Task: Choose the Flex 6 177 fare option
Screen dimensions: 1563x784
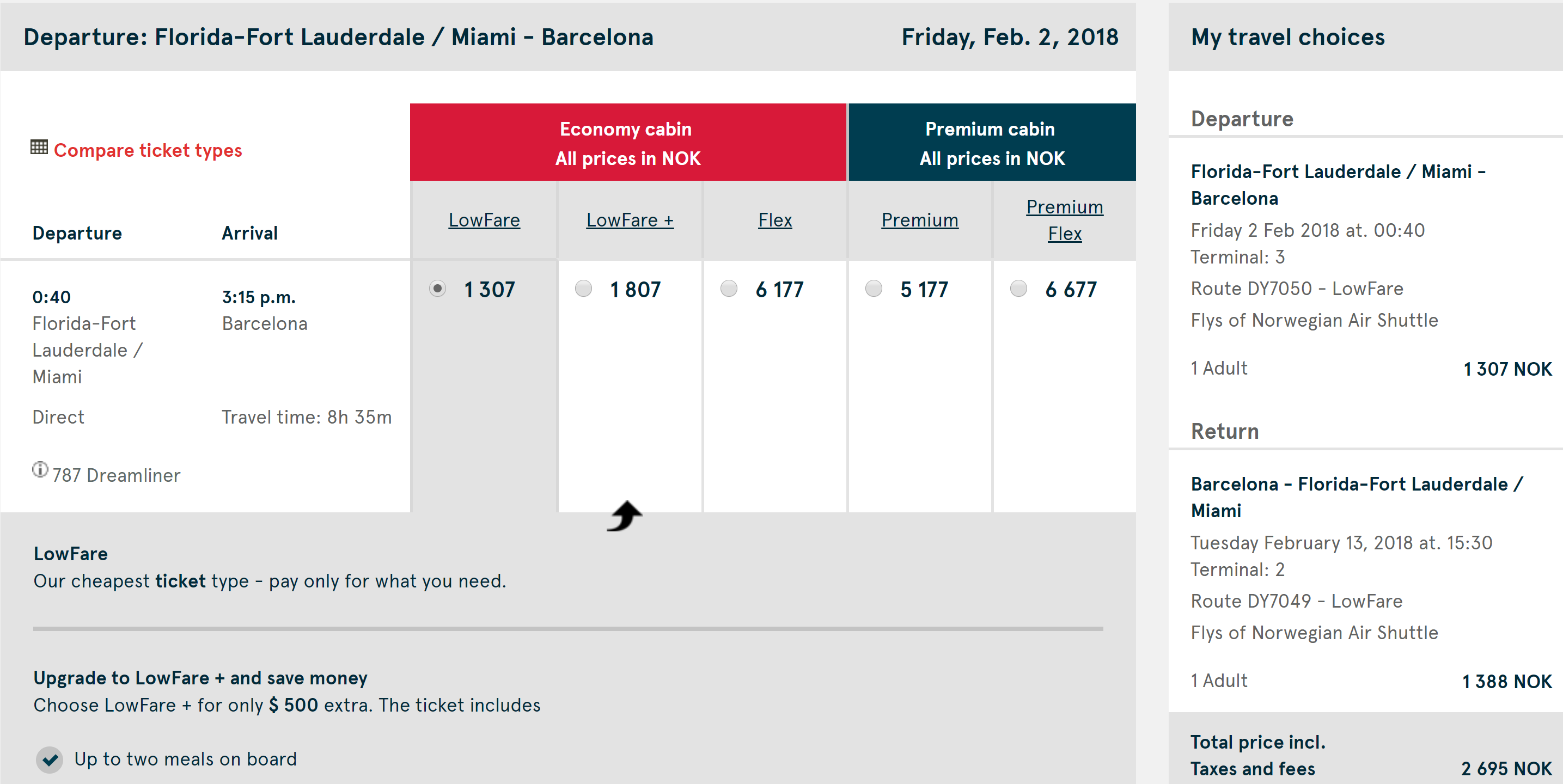Action: [729, 288]
